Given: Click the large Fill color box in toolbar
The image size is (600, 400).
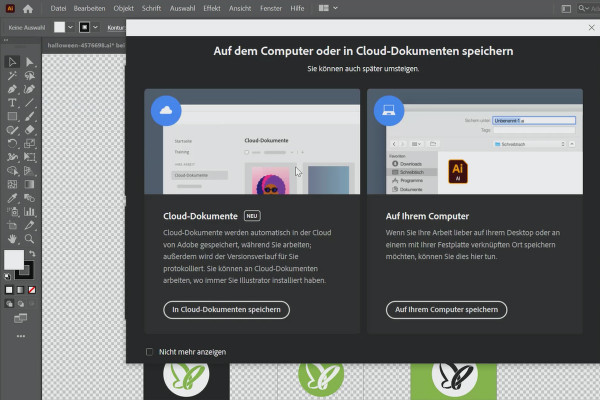Looking at the screenshot, I should pyautogui.click(x=14, y=260).
